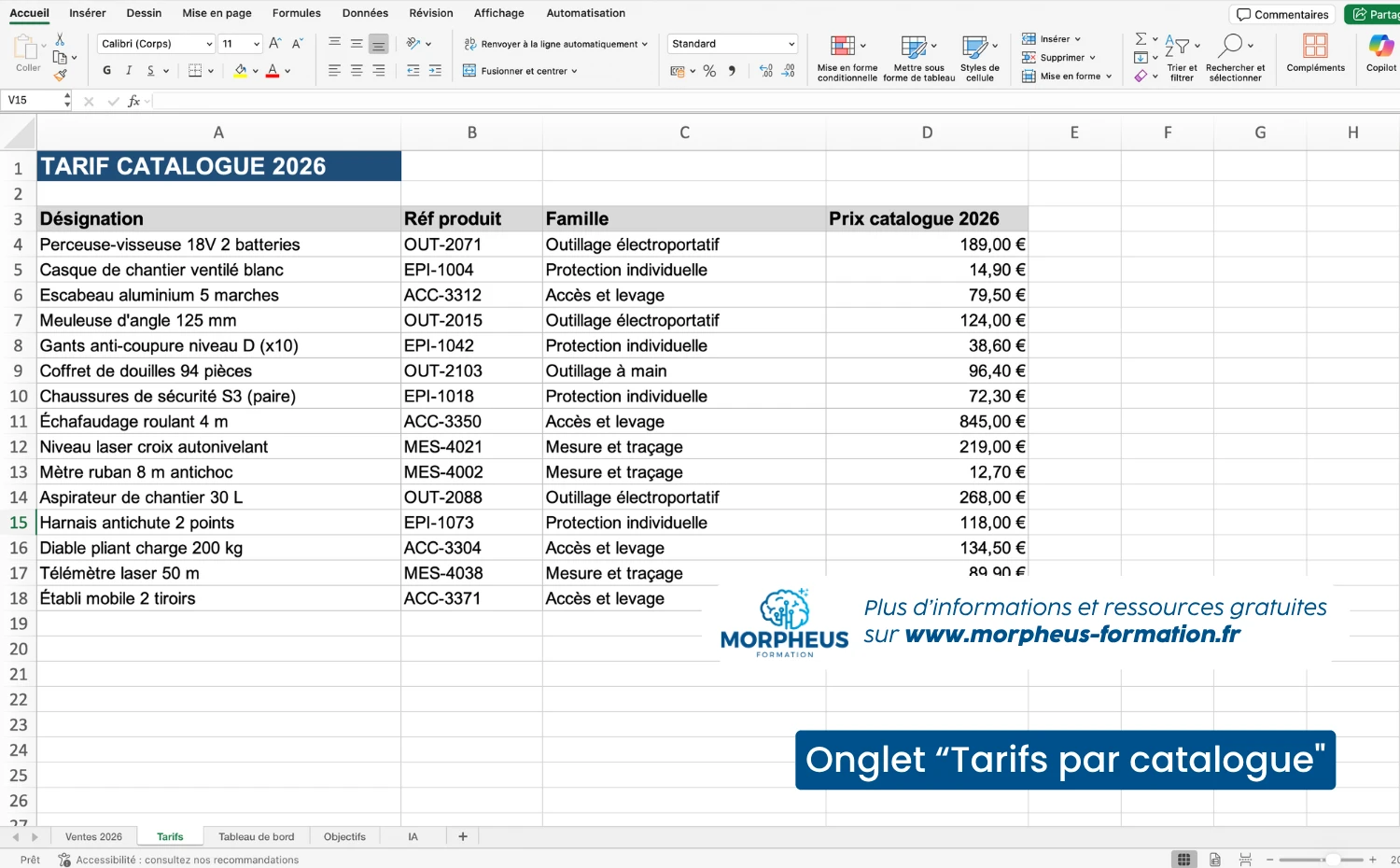Click Renvoyer à la ligne automatiquement
Image resolution: width=1400 pixels, height=868 pixels.
[x=555, y=44]
